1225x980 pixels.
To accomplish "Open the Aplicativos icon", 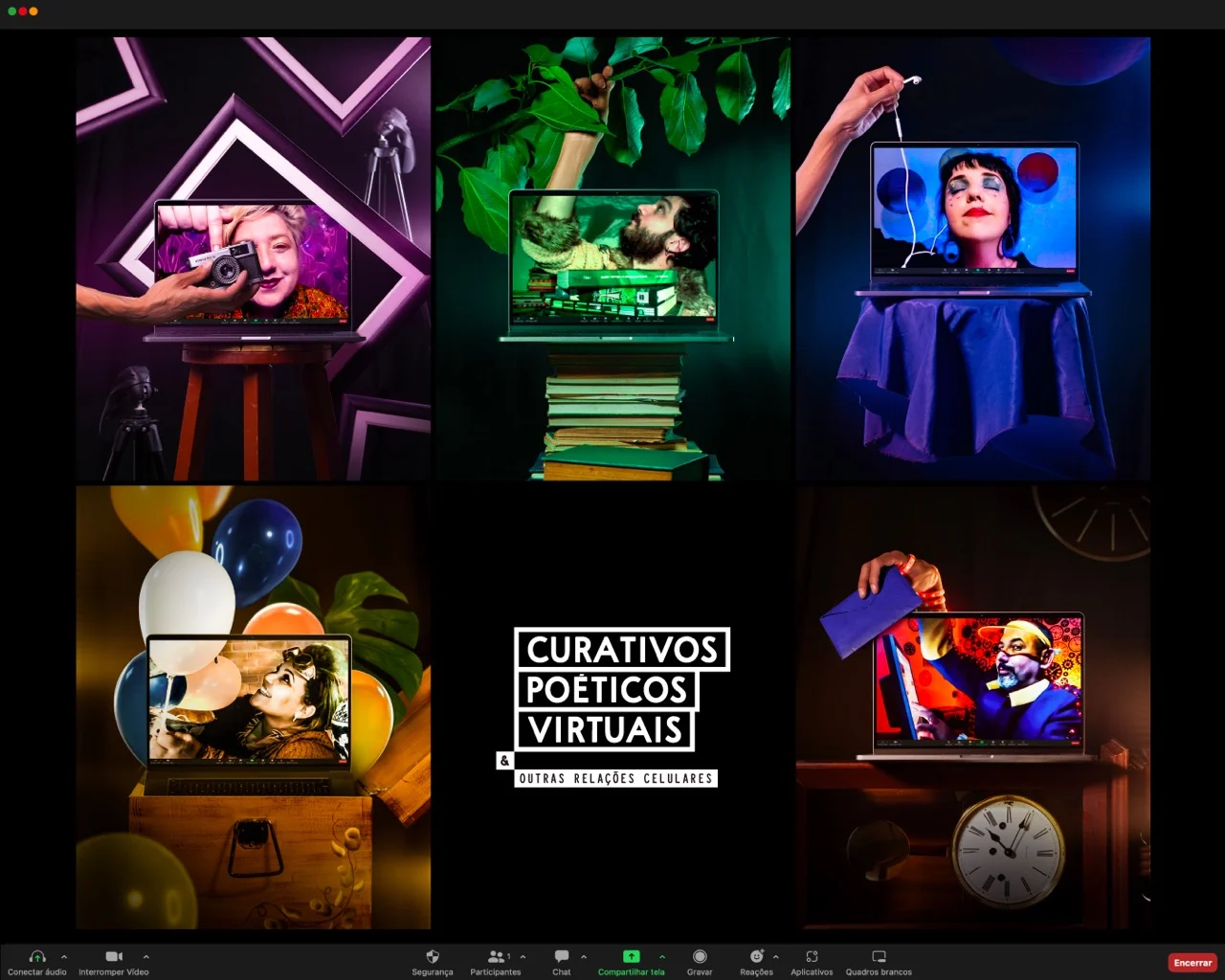I will pos(812,957).
